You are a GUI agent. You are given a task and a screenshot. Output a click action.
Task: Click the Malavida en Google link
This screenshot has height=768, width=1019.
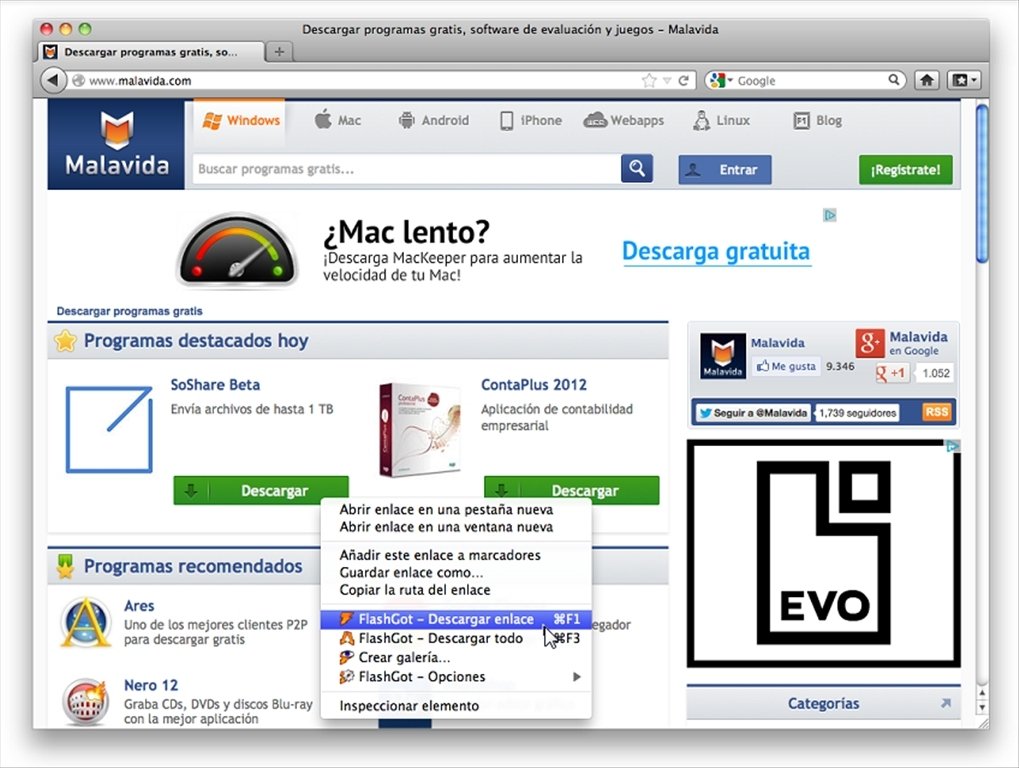[x=918, y=343]
